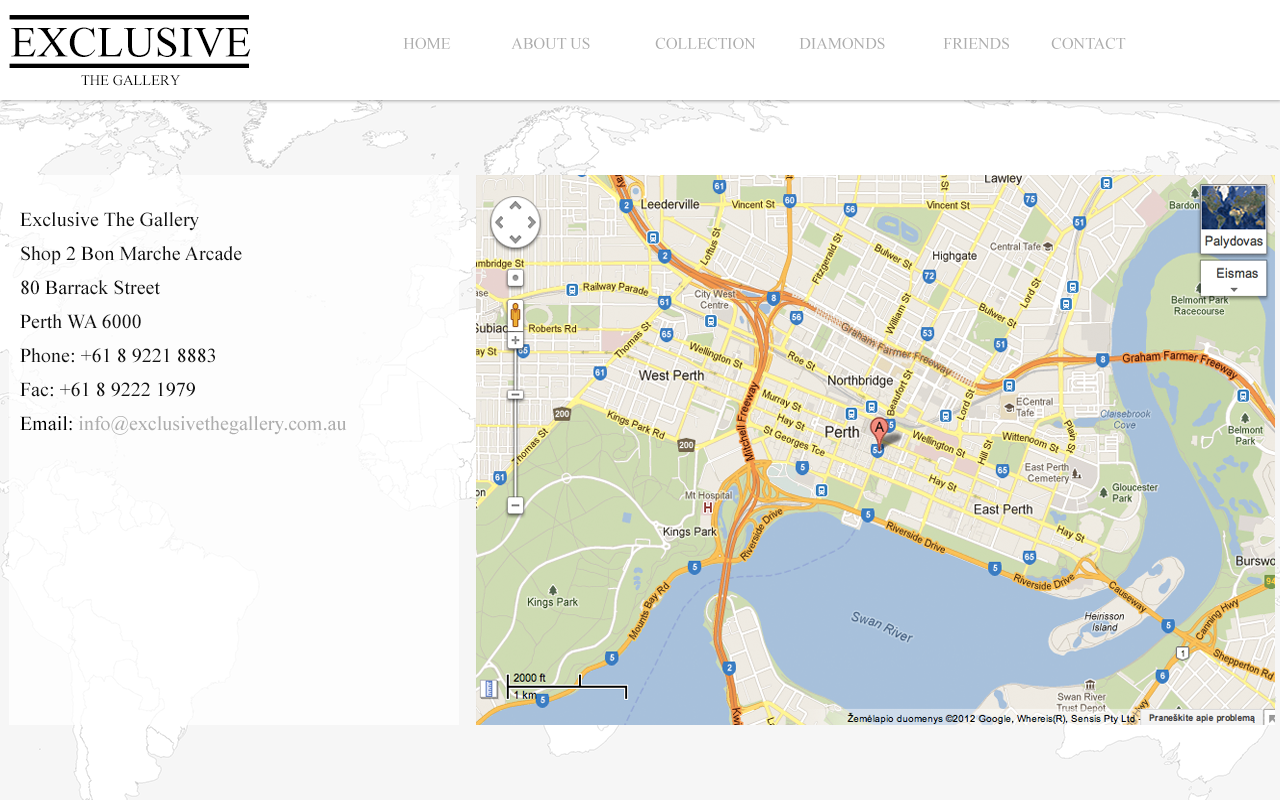Image resolution: width=1280 pixels, height=800 pixels.
Task: Click the pan left arrow on compass control
Action: pyautogui.click(x=498, y=223)
